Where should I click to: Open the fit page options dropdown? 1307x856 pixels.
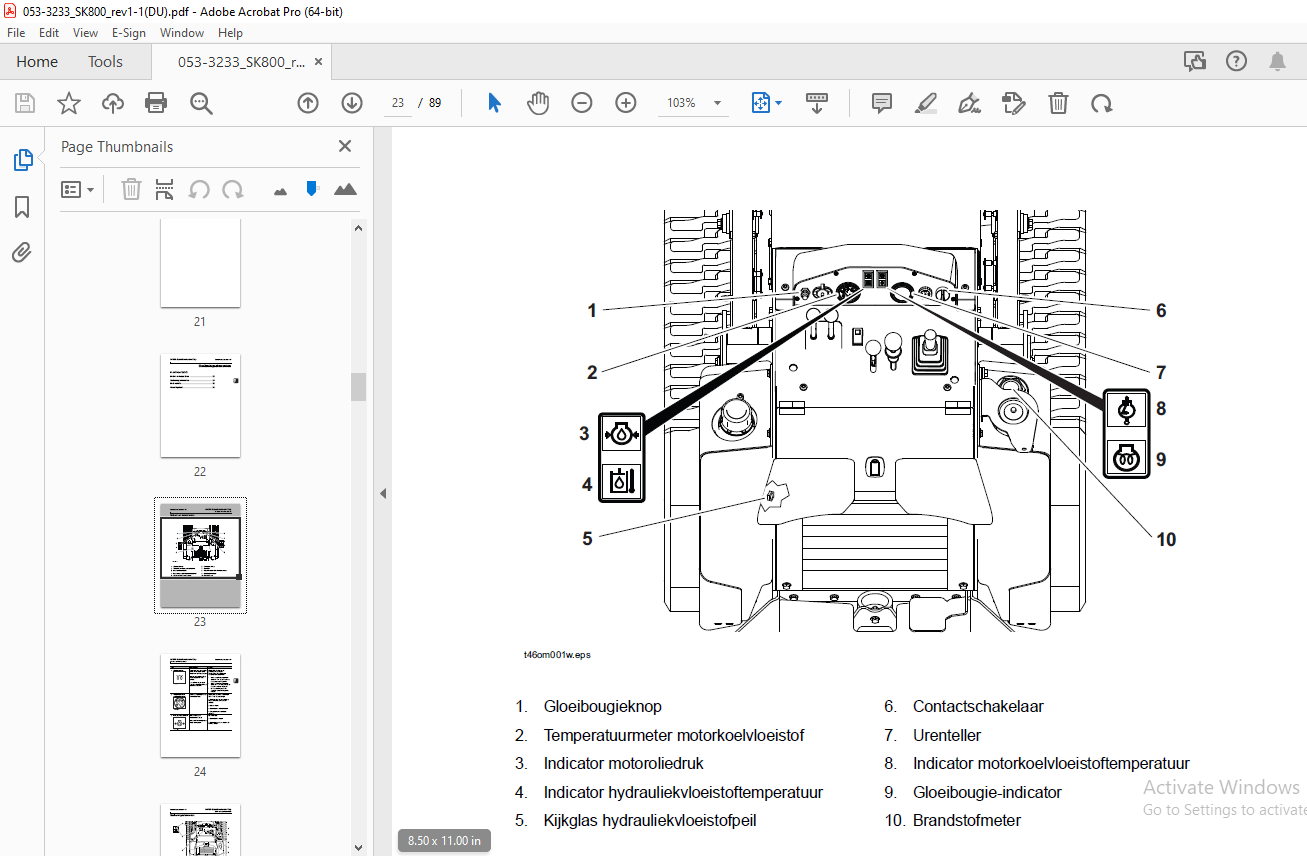[x=767, y=103]
